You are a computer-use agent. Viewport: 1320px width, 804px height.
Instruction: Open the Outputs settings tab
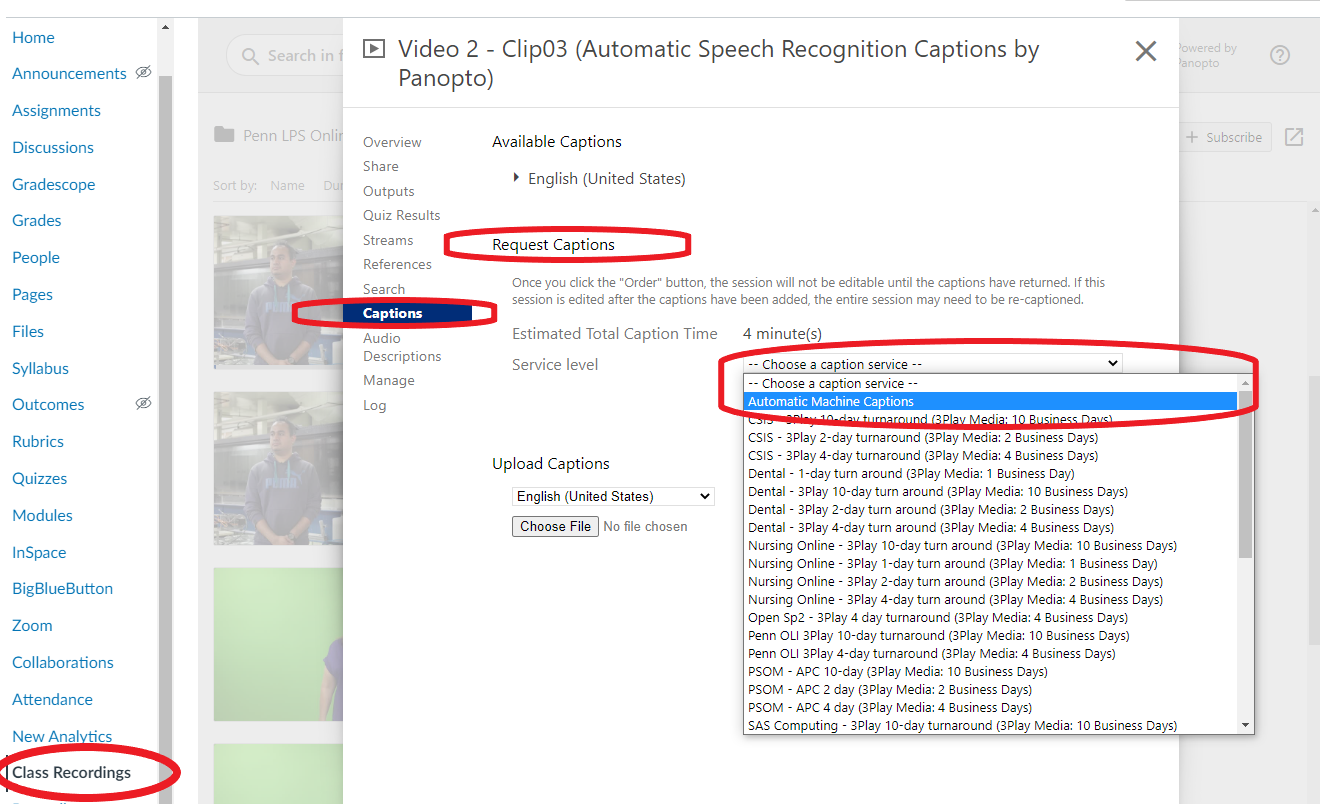(x=389, y=191)
